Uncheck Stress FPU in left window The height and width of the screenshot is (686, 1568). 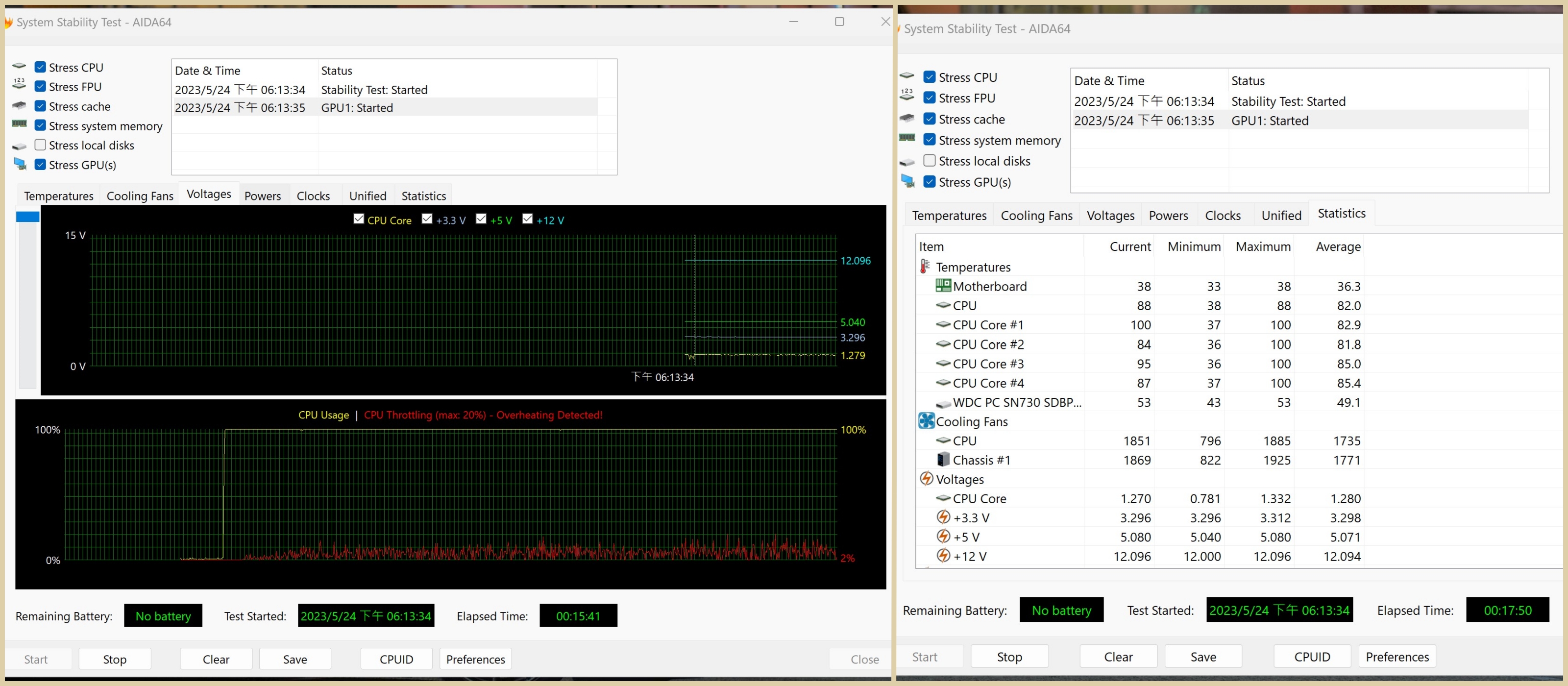coord(40,86)
